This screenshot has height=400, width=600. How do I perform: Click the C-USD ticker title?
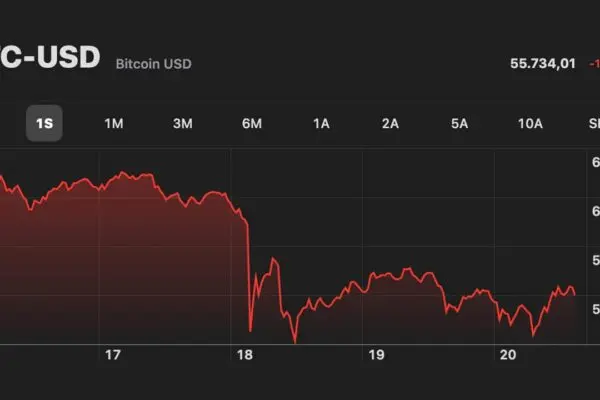pos(50,59)
